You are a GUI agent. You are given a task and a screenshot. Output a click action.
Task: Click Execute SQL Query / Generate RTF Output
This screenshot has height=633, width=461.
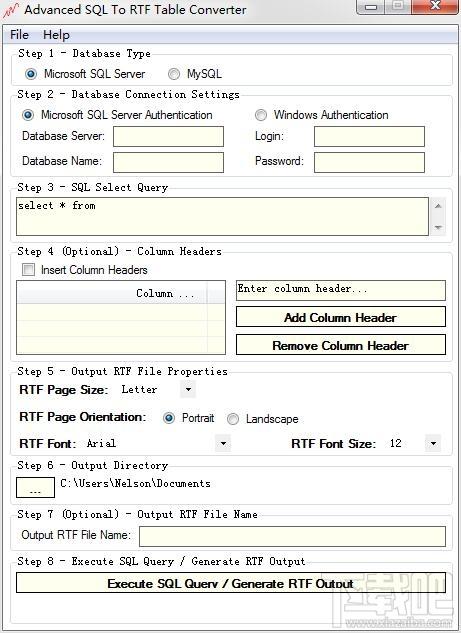tap(231, 583)
